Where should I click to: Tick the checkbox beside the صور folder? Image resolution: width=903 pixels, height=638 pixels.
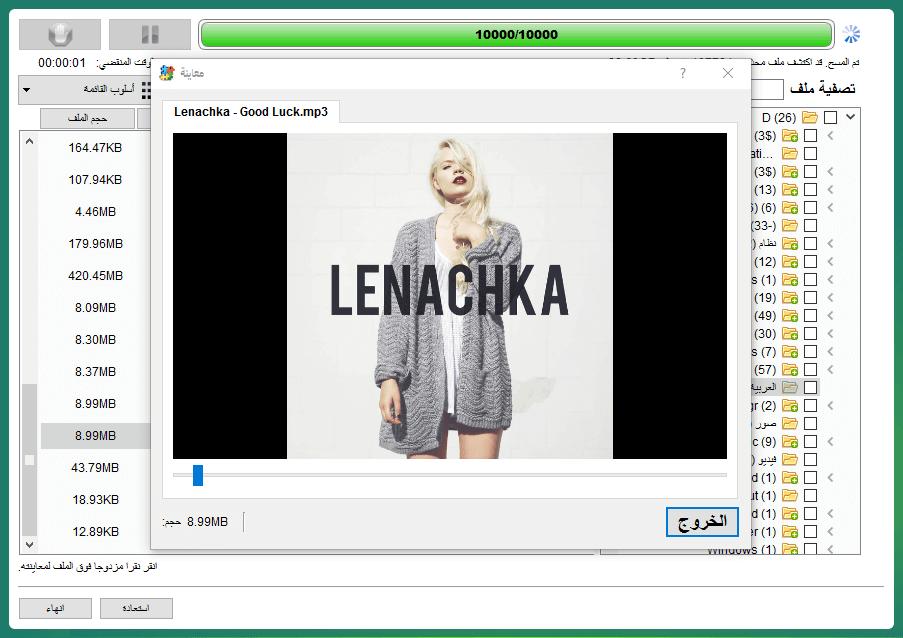pyautogui.click(x=810, y=424)
